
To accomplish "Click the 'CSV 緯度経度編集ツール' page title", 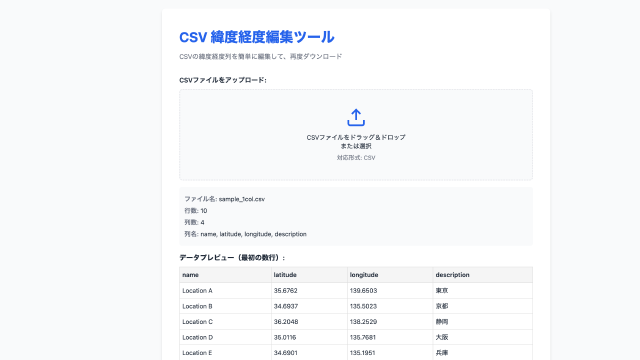I will (257, 37).
